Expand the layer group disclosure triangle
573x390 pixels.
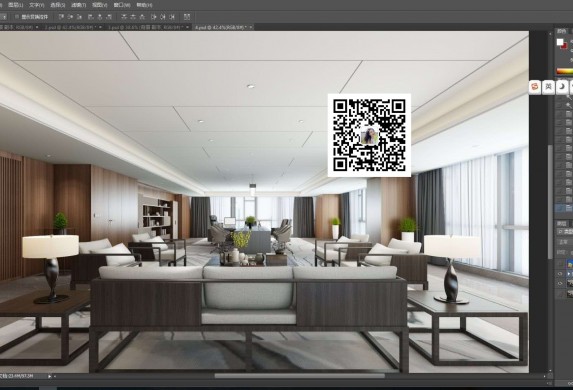(569, 274)
